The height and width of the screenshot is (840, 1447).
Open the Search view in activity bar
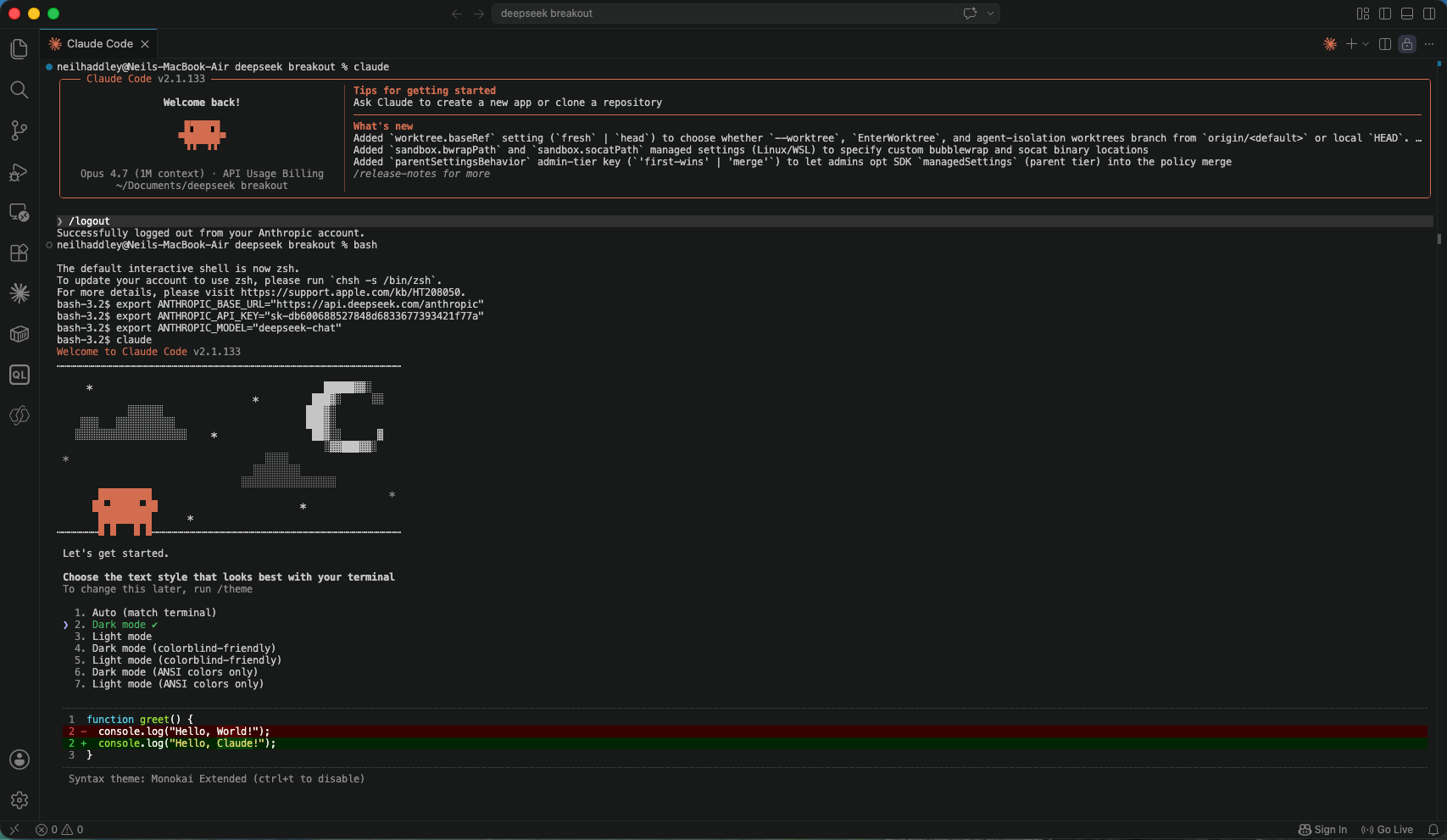coord(19,90)
